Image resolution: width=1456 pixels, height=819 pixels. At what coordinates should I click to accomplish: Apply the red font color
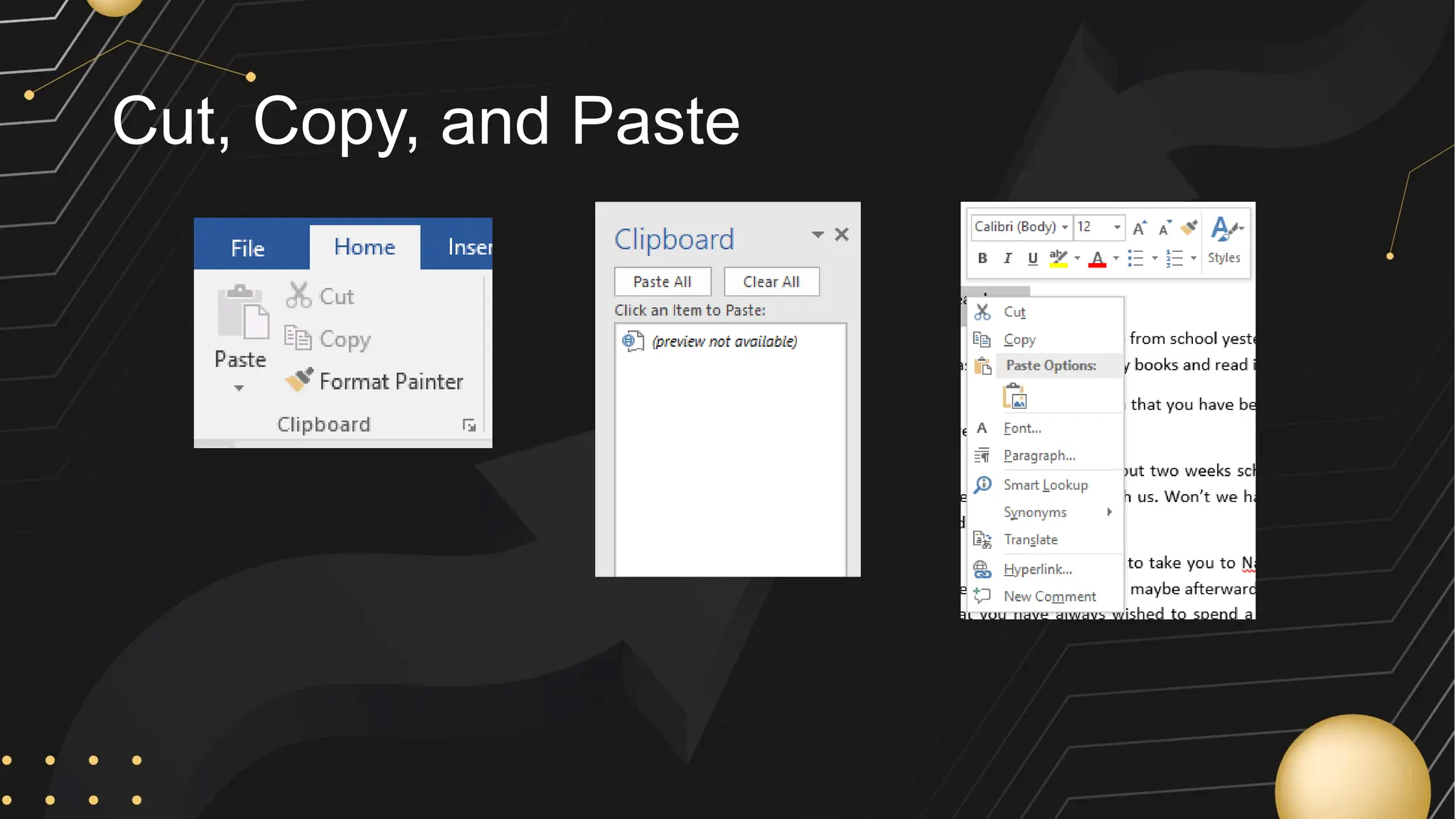click(1097, 259)
